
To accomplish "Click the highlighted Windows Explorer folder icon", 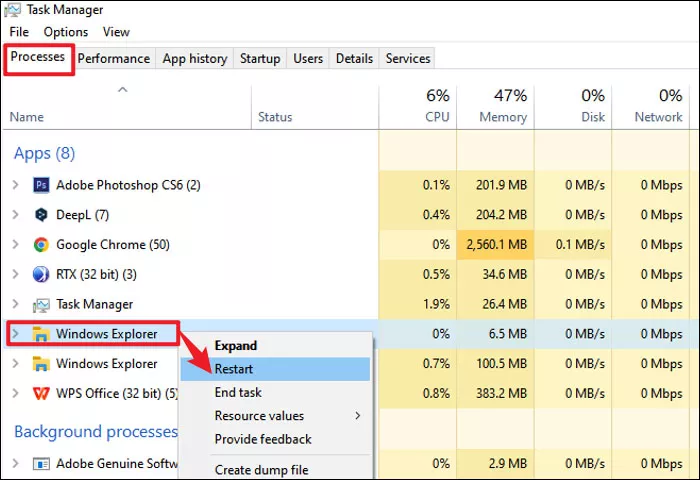I will tap(41, 334).
